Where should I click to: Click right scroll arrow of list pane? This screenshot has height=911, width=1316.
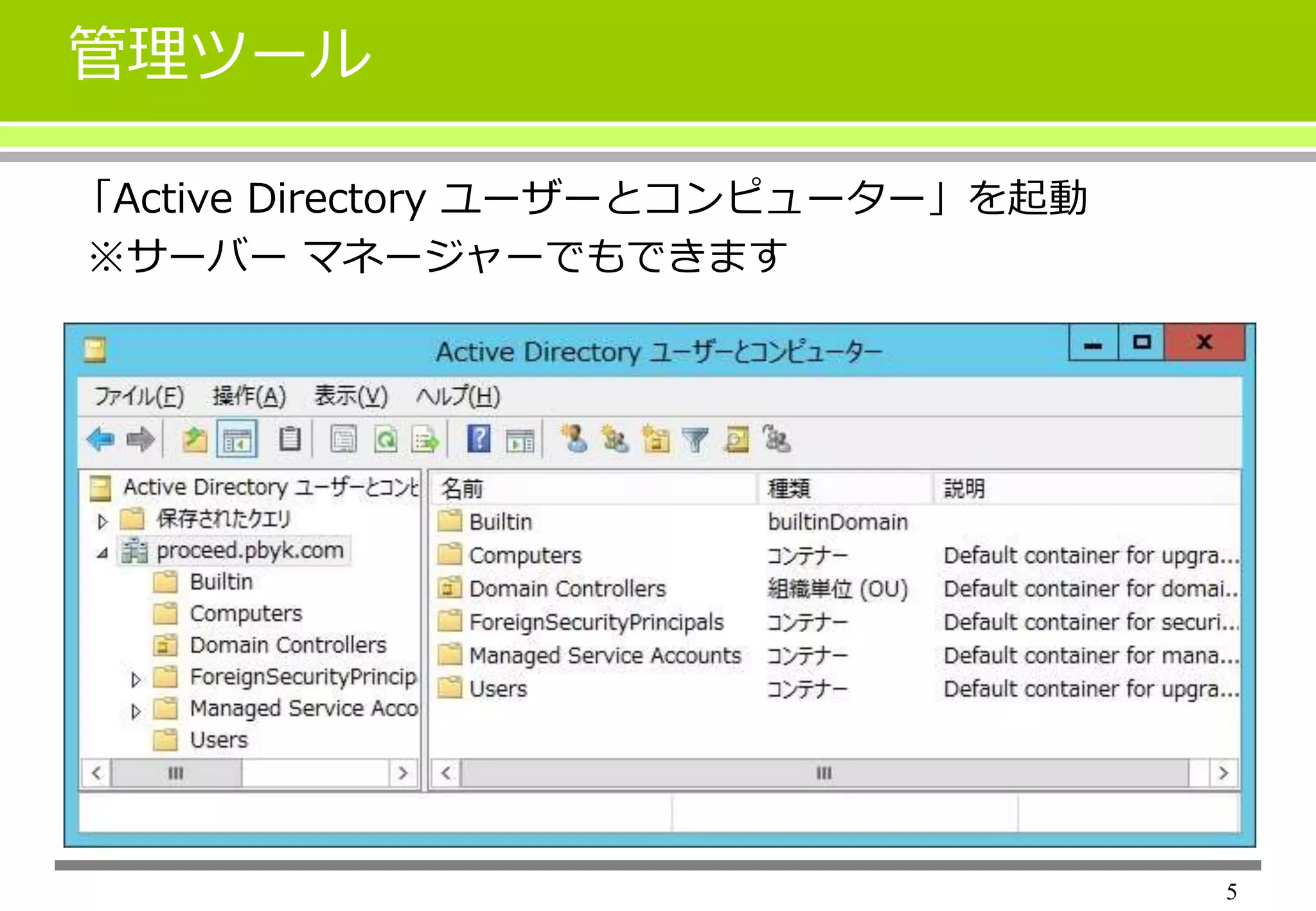1224,773
